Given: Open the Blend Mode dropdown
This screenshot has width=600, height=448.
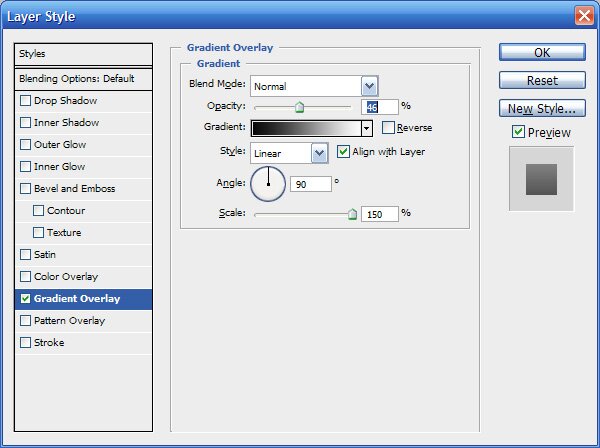Looking at the screenshot, I should pyautogui.click(x=369, y=86).
